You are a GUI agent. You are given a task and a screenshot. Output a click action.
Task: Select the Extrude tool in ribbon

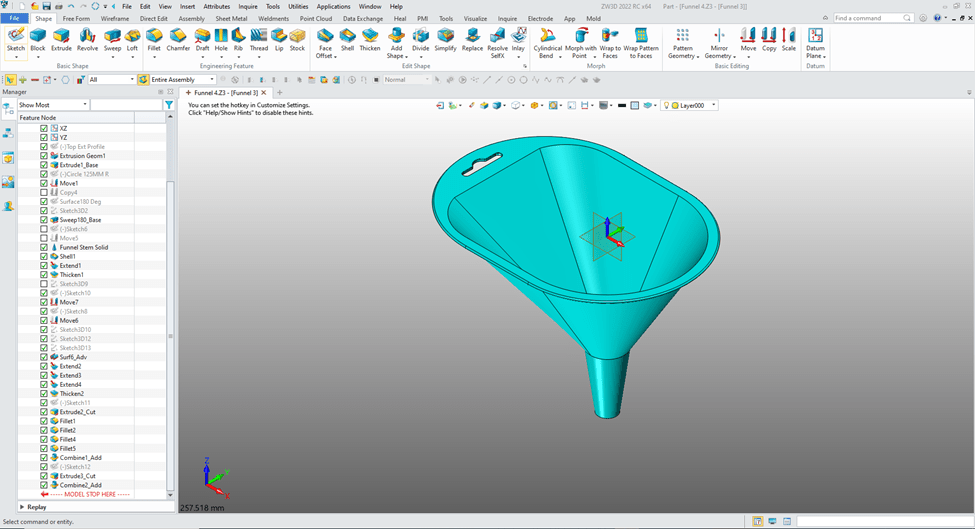62,39
